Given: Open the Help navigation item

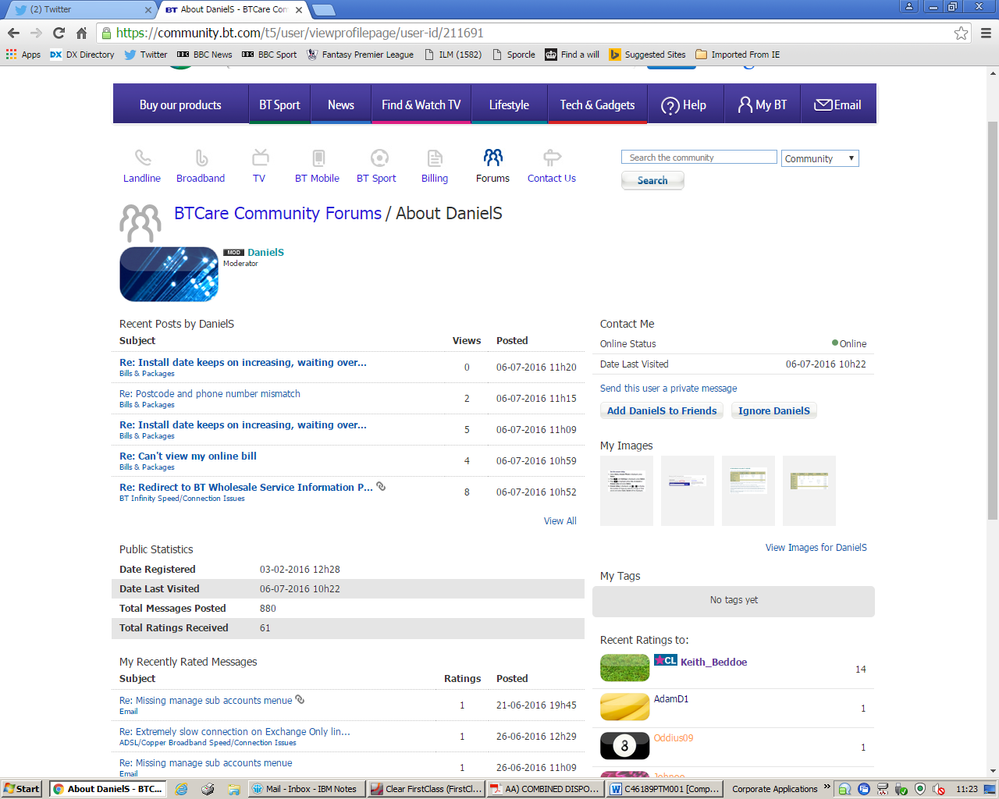Looking at the screenshot, I should click(686, 104).
